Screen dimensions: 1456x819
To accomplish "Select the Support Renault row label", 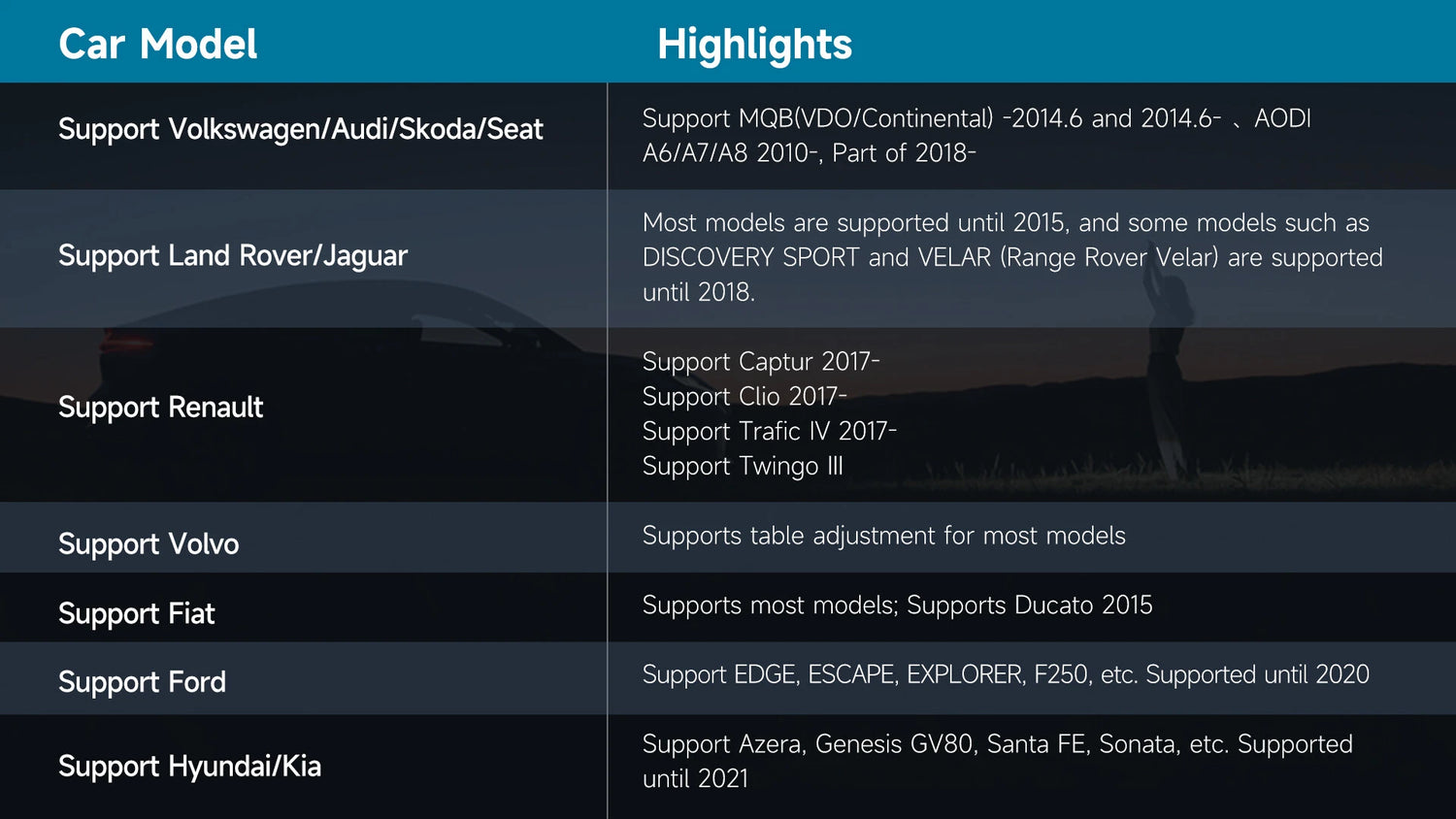I will (x=160, y=407).
